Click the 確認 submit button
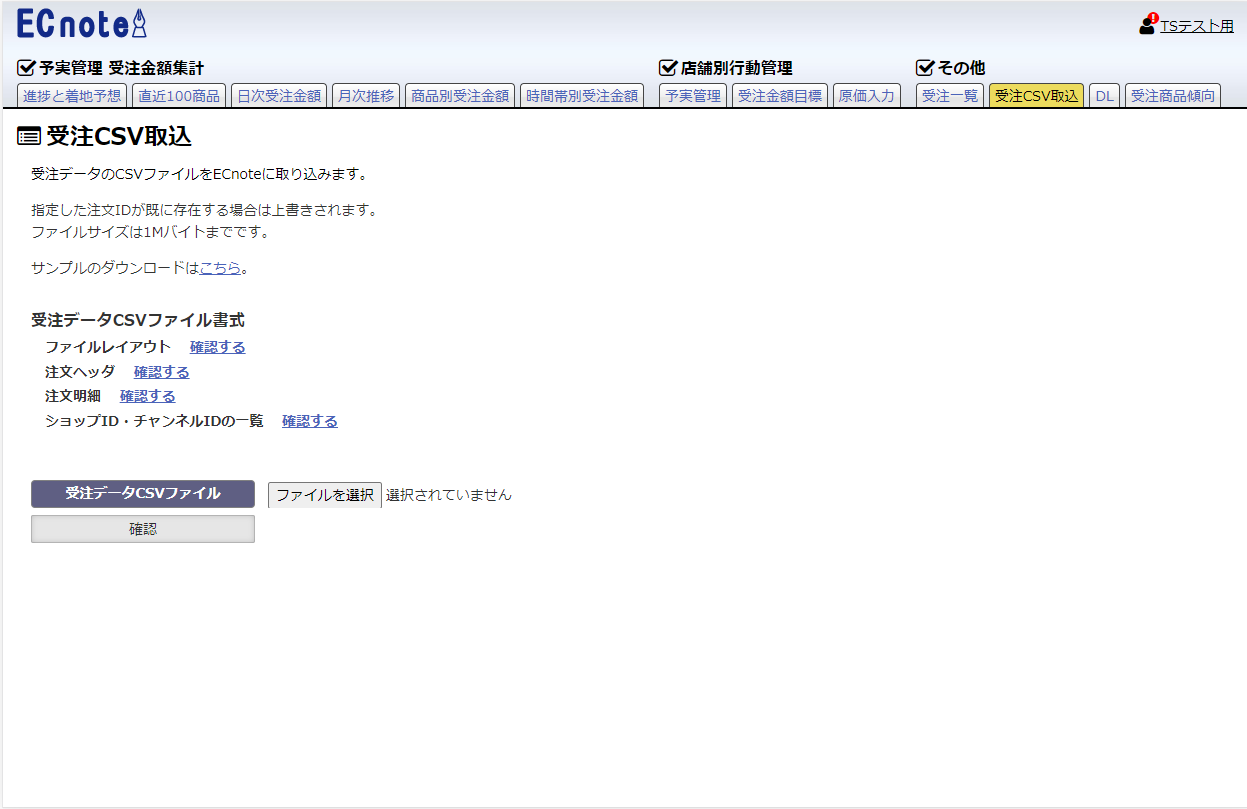This screenshot has width=1247, height=809. [x=143, y=529]
